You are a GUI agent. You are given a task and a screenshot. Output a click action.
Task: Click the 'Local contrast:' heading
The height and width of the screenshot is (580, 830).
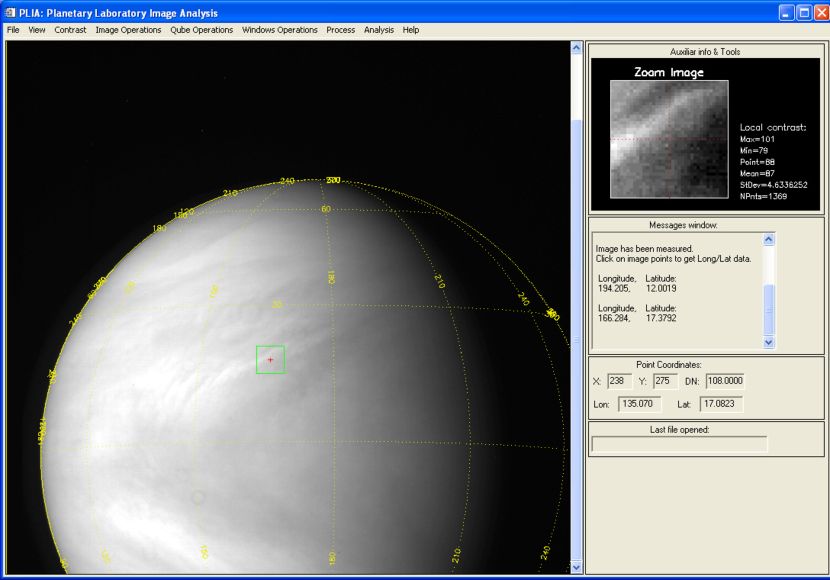point(773,128)
